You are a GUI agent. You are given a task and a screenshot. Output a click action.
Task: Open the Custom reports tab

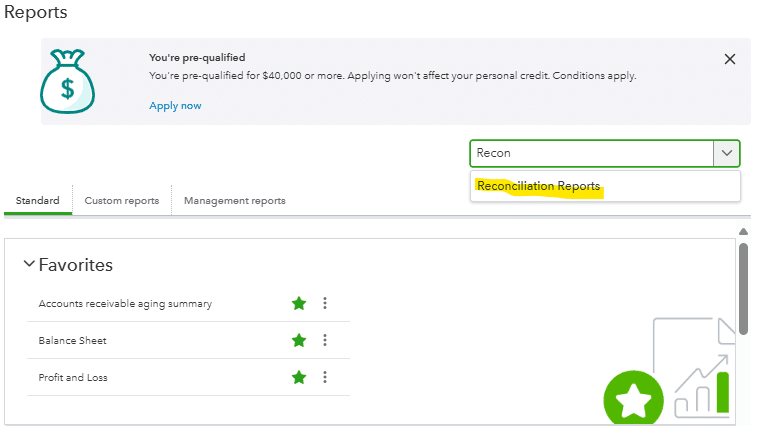coord(122,201)
